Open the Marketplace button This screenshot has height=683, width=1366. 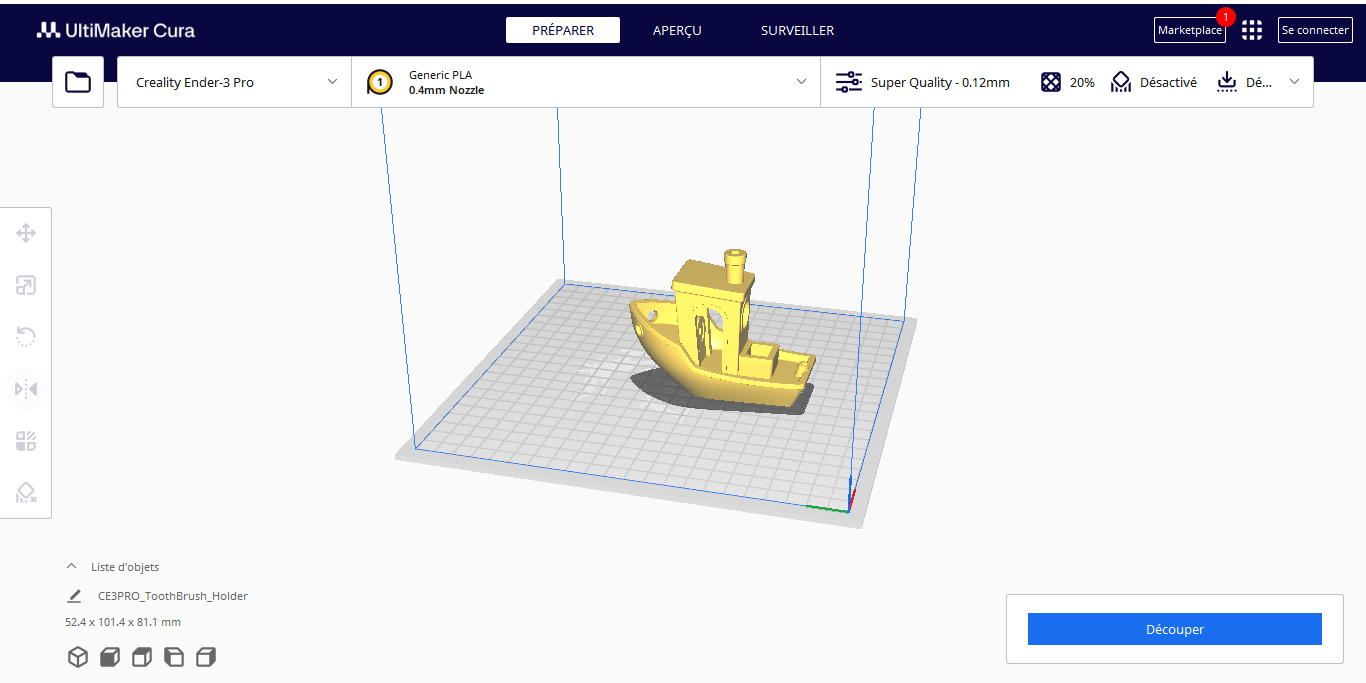click(1190, 30)
